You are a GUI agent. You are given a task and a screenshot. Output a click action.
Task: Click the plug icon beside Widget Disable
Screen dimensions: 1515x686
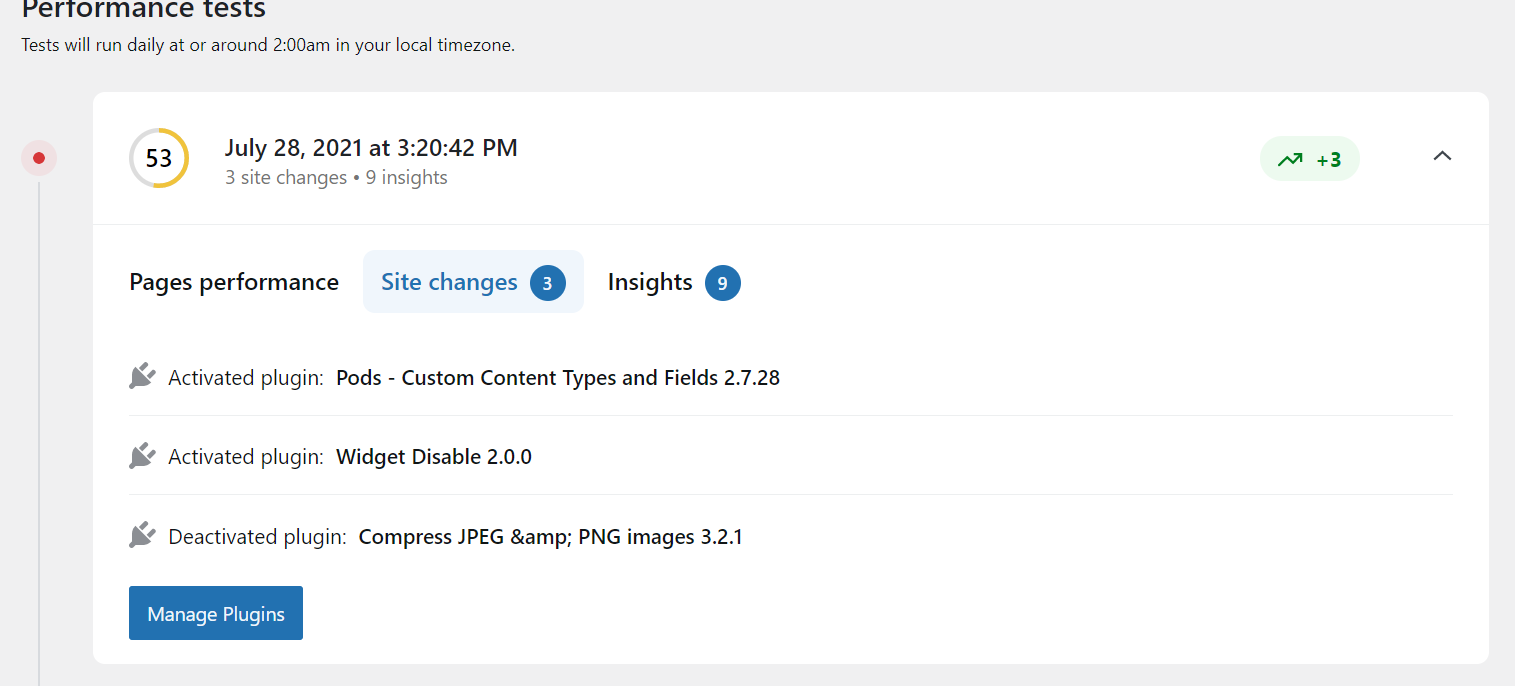(142, 456)
